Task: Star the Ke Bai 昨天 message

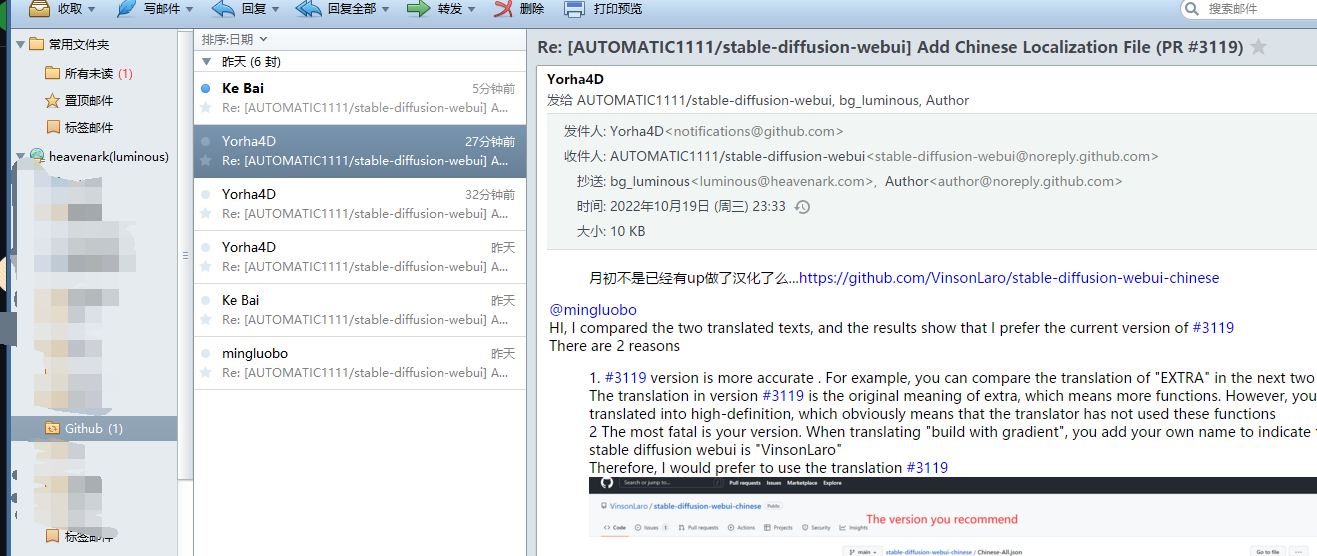Action: (206, 319)
